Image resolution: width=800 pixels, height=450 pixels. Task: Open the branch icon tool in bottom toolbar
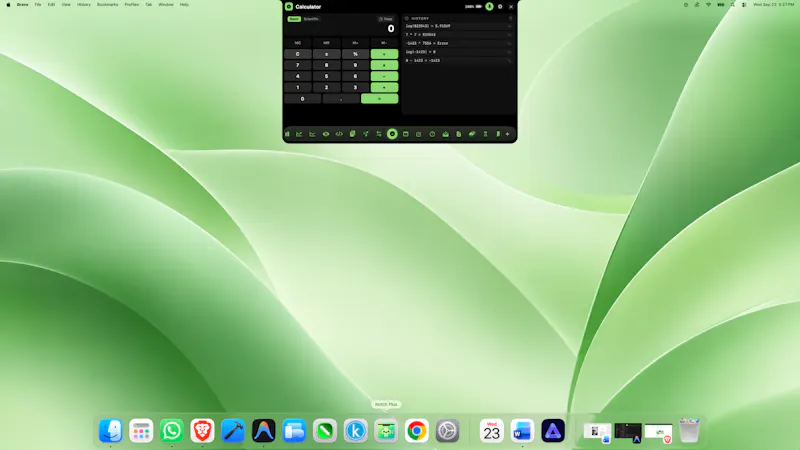pos(365,134)
